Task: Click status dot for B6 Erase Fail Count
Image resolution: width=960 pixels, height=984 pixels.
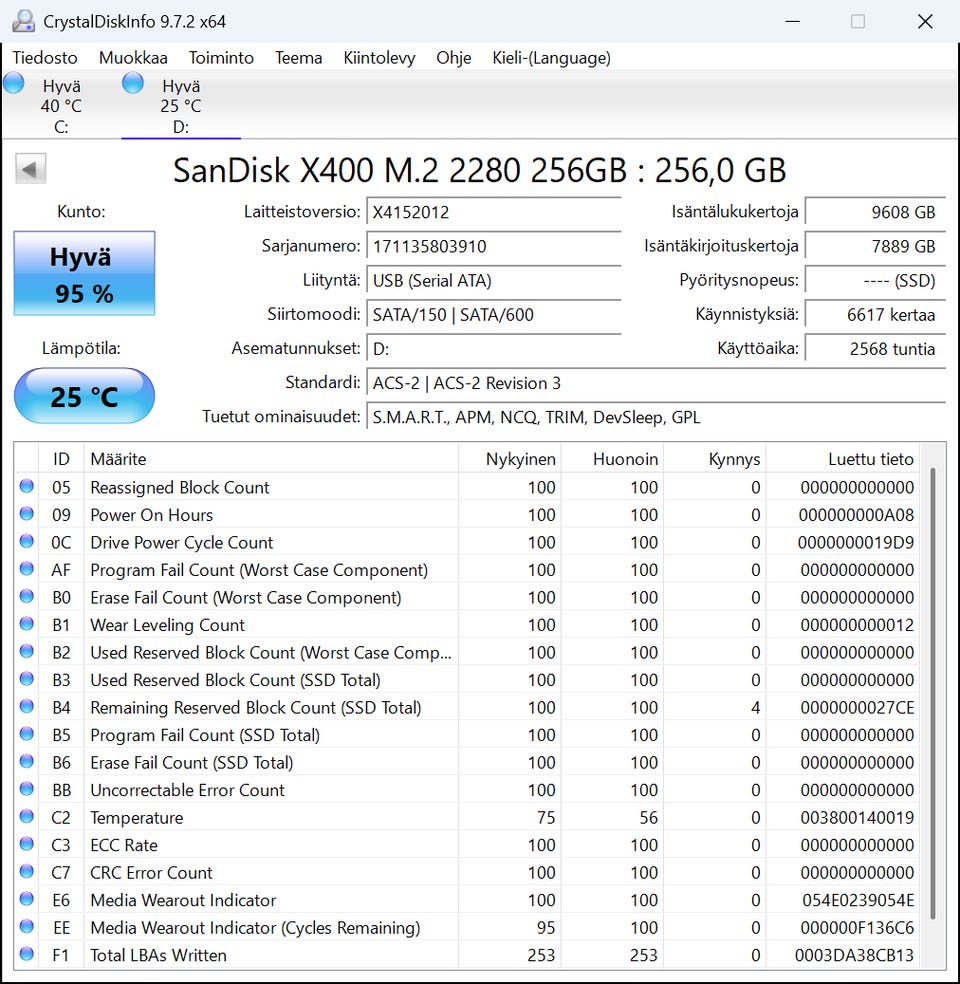Action: pos(26,761)
